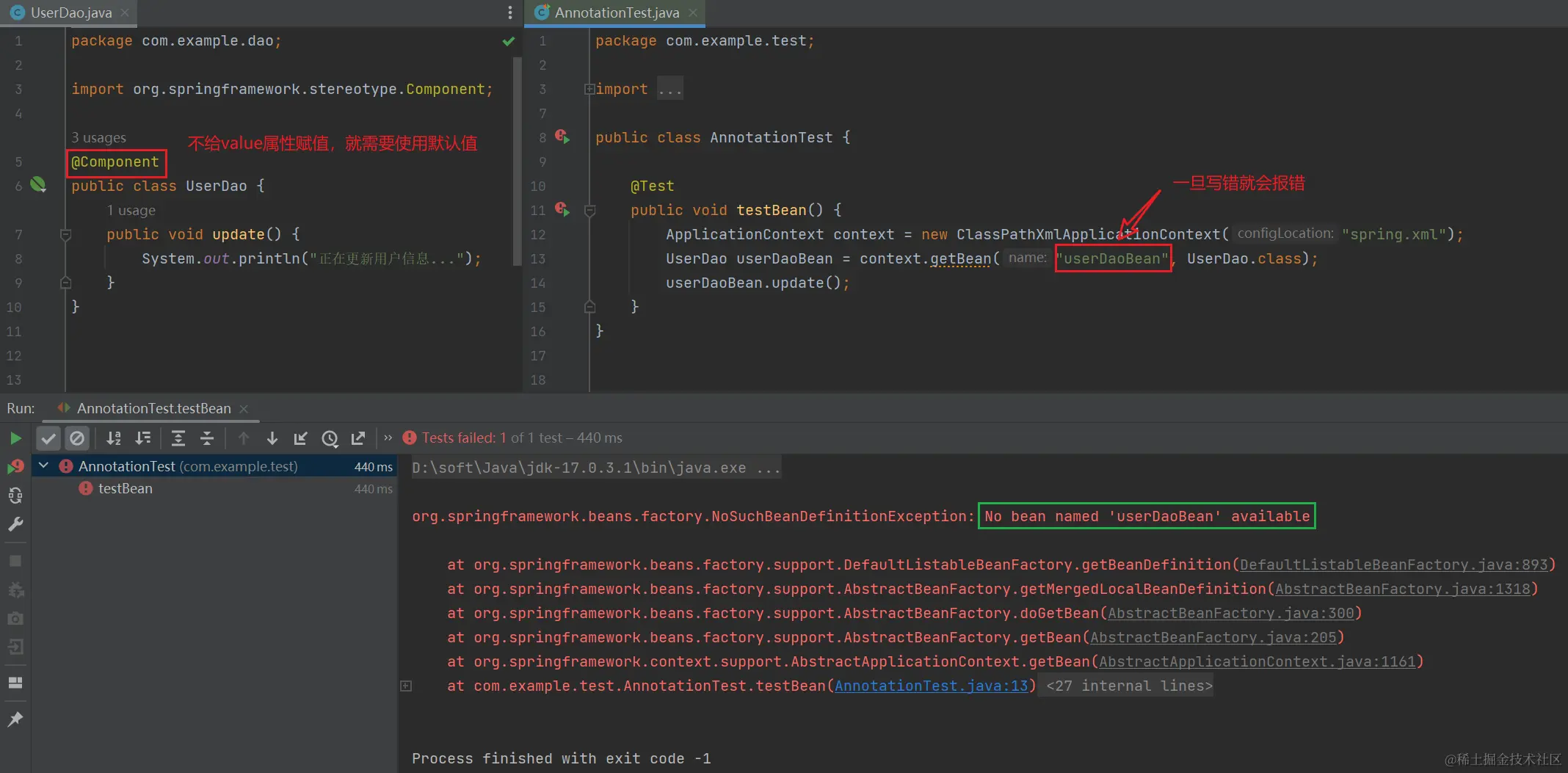This screenshot has height=773, width=1568.
Task: Click folded import ellipsis placeholder
Action: tap(670, 89)
